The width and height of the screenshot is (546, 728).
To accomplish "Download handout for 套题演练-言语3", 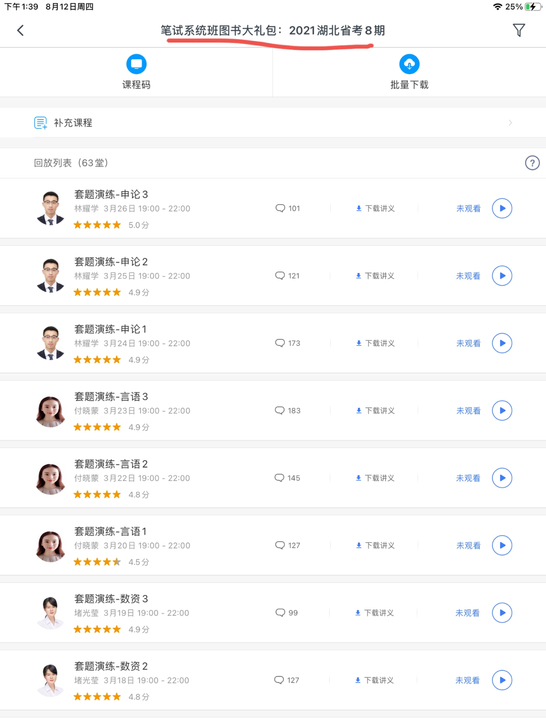I will (375, 410).
